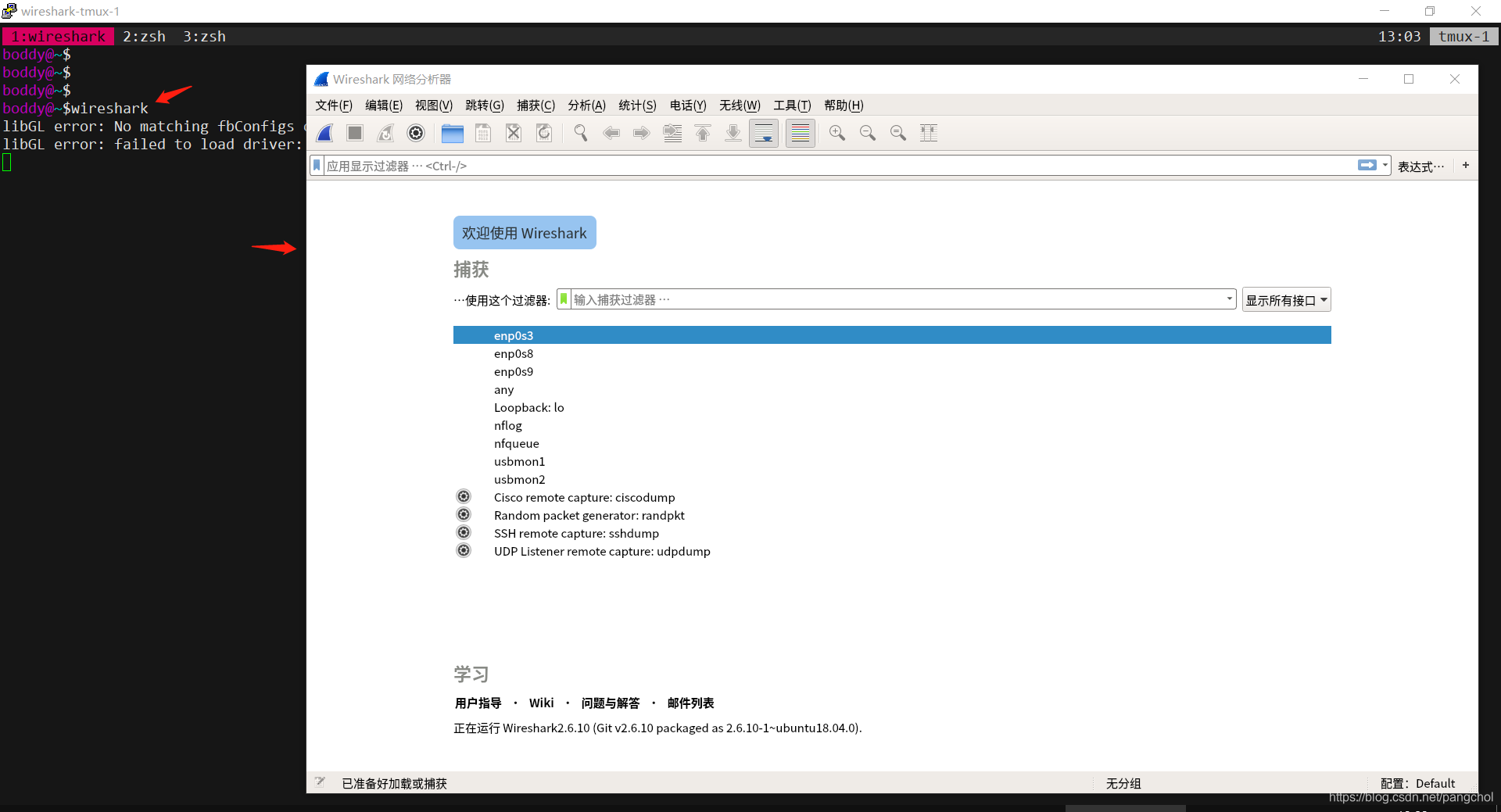This screenshot has width=1501, height=812.
Task: Open display filter history dropdown arrow
Action: point(1385,165)
